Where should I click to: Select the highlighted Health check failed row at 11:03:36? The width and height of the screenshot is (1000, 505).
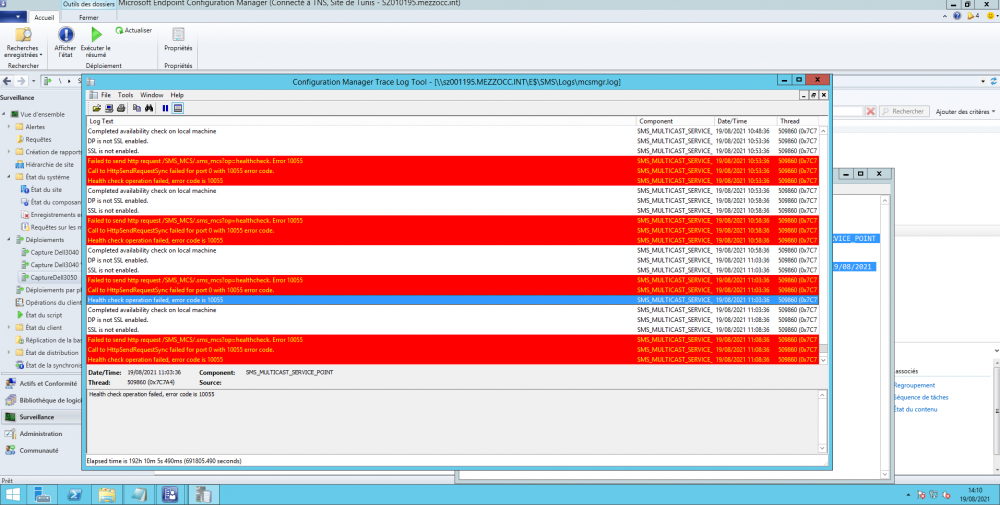[x=452, y=300]
